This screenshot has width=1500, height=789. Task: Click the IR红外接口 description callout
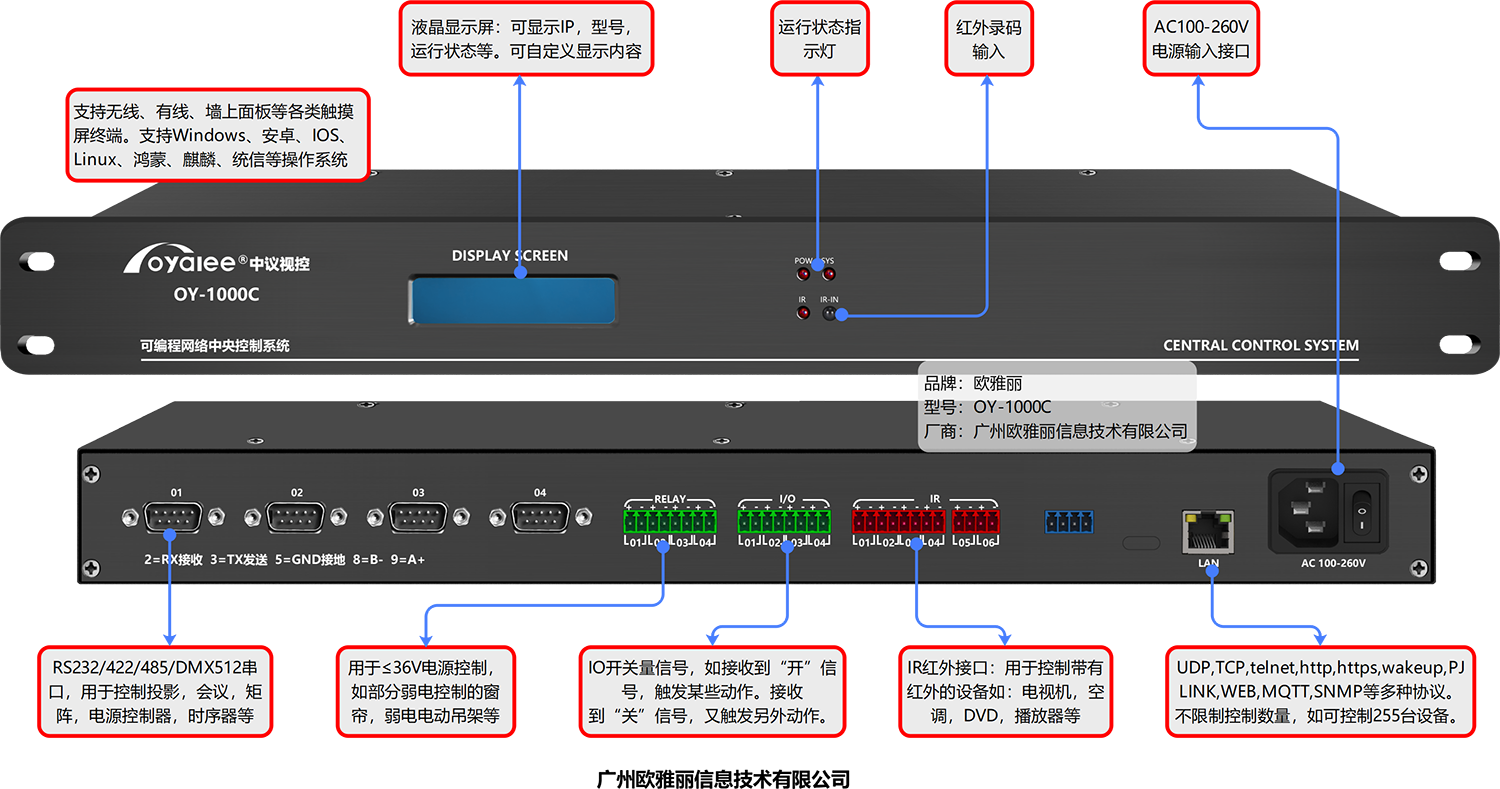tap(1005, 692)
